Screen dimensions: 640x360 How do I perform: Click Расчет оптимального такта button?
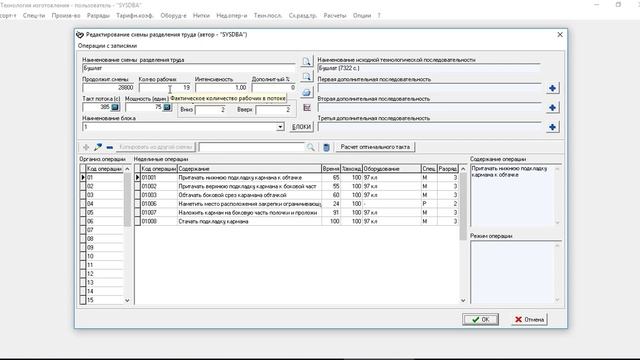point(375,147)
